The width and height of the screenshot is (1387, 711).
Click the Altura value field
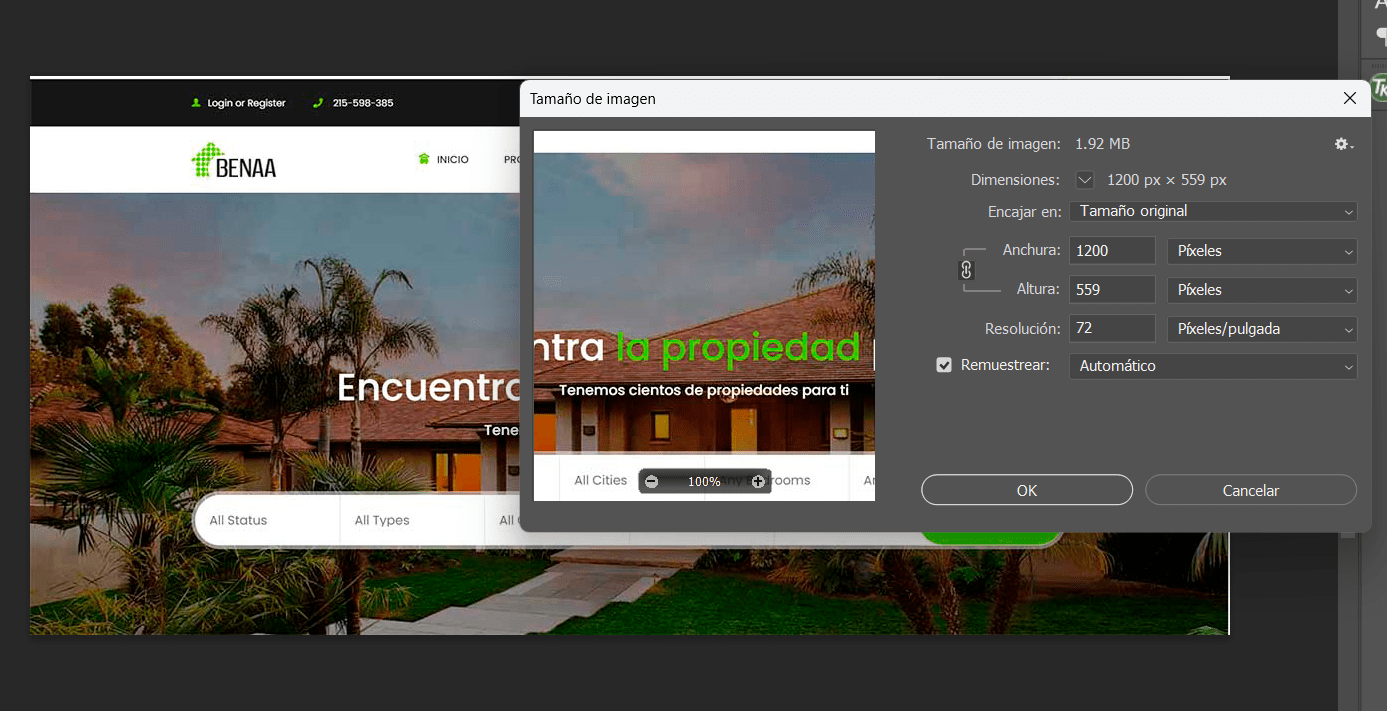tap(1112, 290)
